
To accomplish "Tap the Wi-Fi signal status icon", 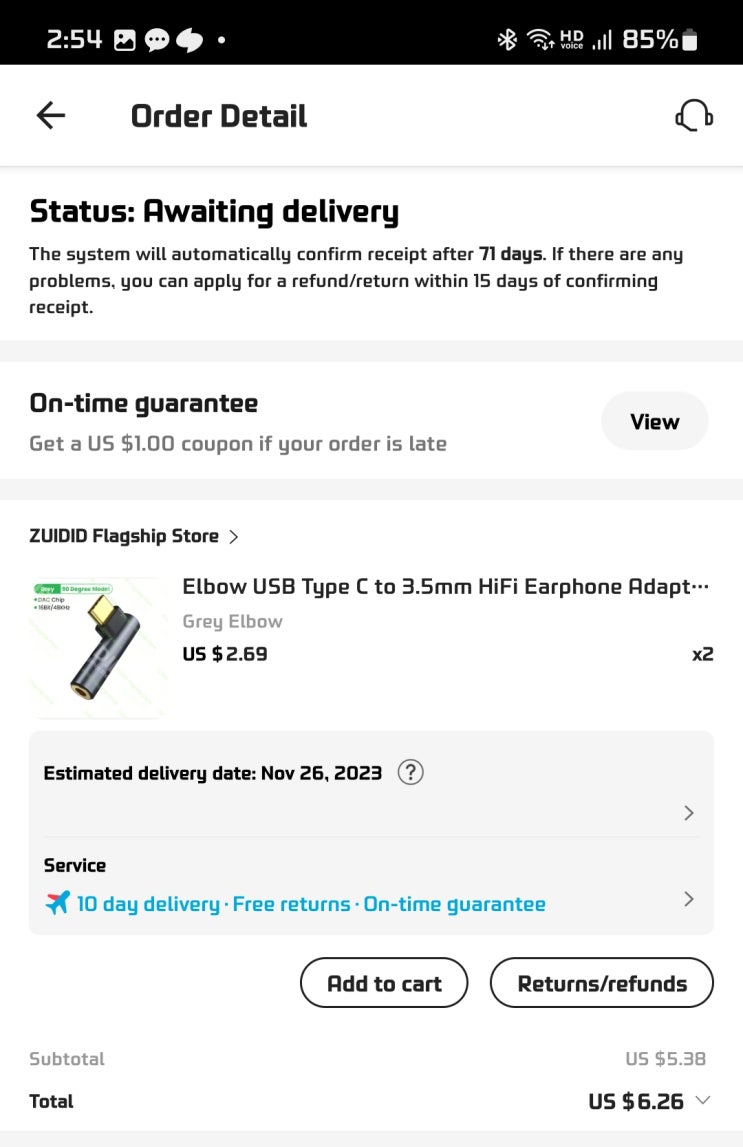I will coord(541,40).
